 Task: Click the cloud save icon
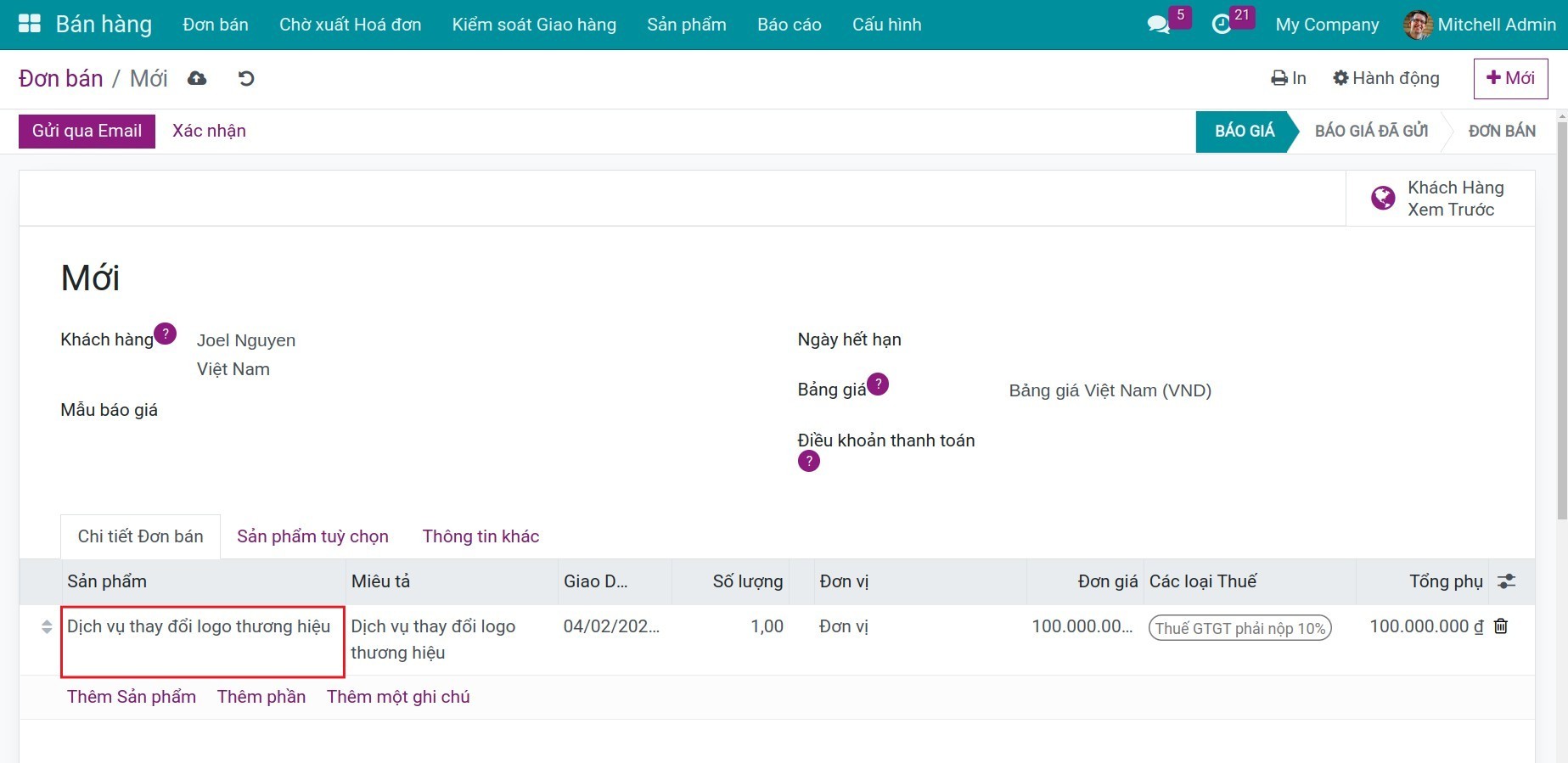pos(197,78)
